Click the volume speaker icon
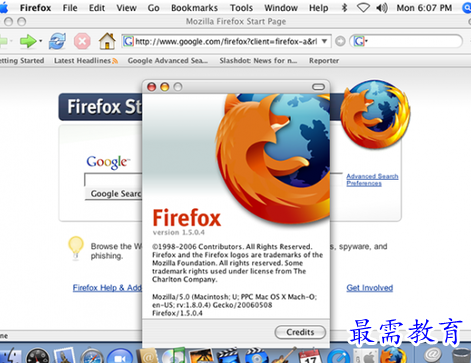The height and width of the screenshot is (363, 471). [x=382, y=7]
